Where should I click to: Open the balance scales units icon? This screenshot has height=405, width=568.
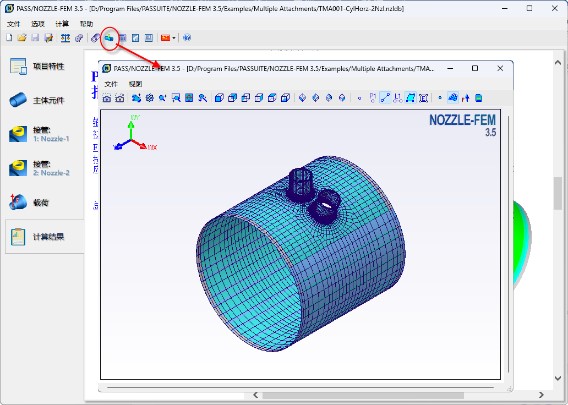65,38
